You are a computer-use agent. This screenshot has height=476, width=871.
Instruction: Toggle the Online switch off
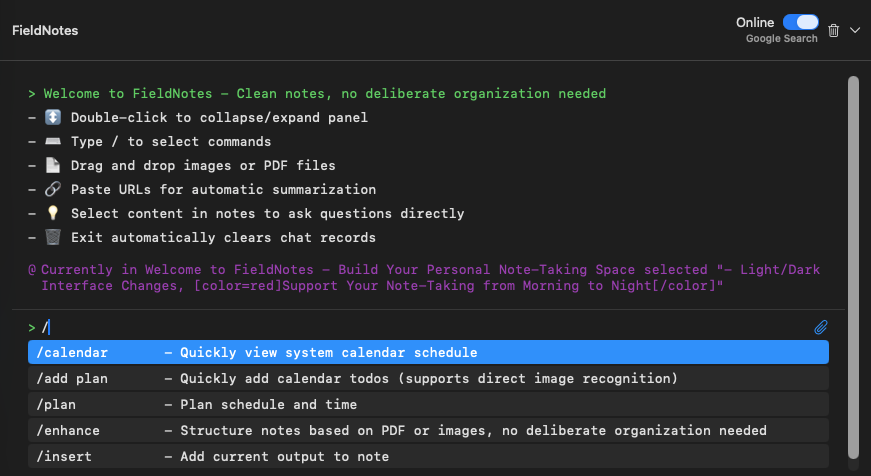coord(800,22)
